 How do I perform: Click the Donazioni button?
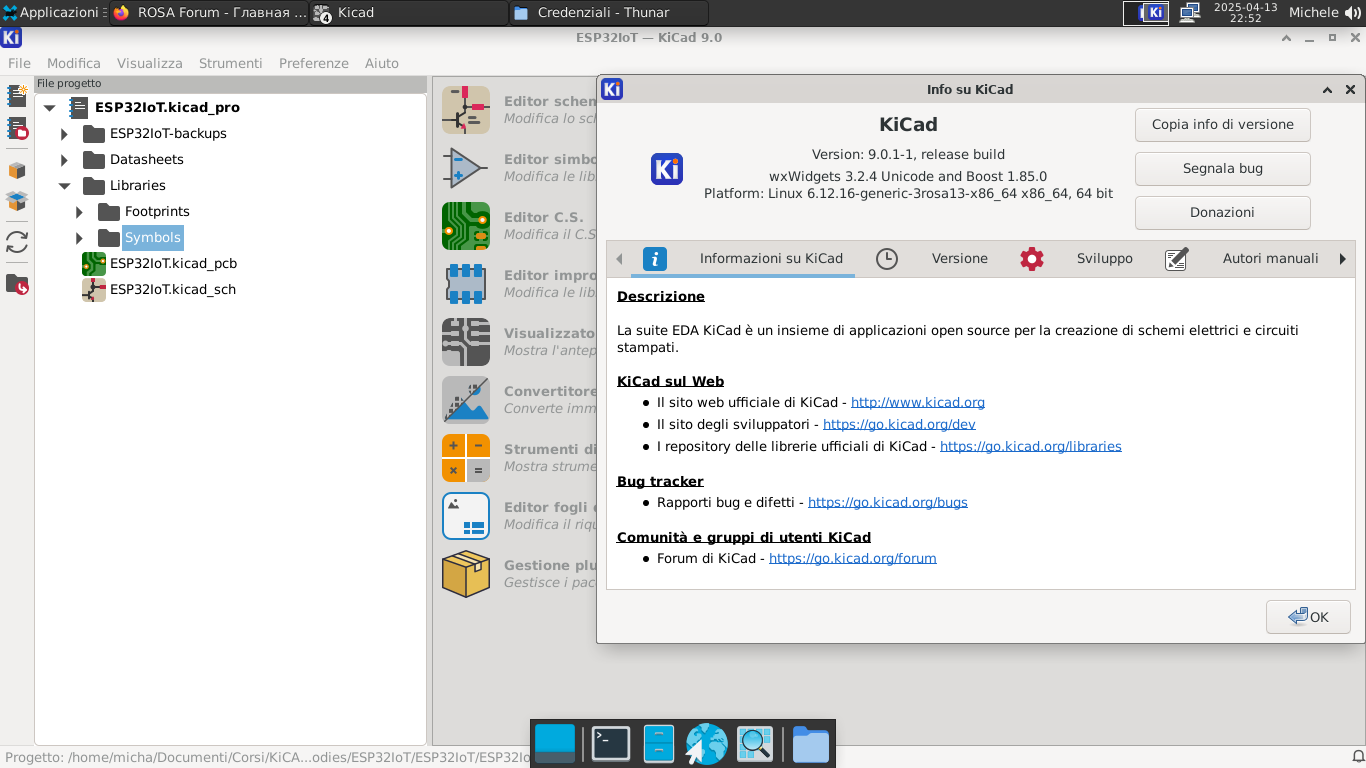tap(1223, 213)
